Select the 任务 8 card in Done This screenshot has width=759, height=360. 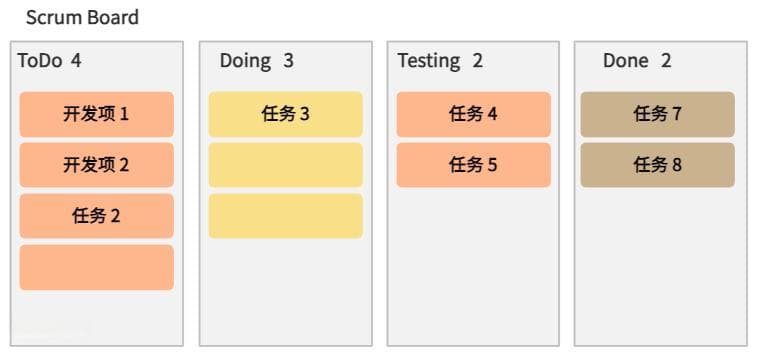point(657,165)
